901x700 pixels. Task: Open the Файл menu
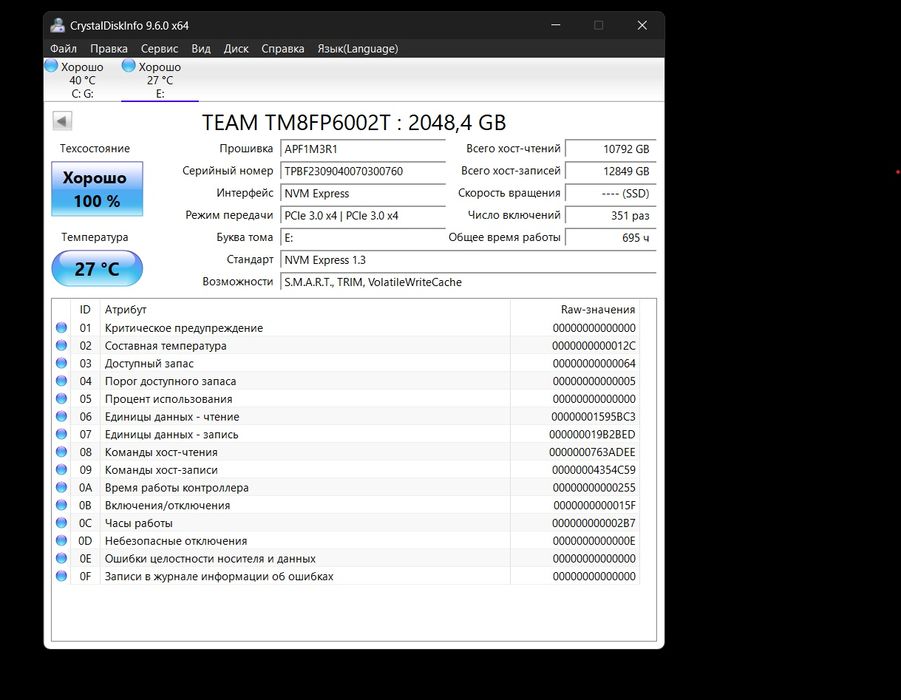pyautogui.click(x=63, y=49)
